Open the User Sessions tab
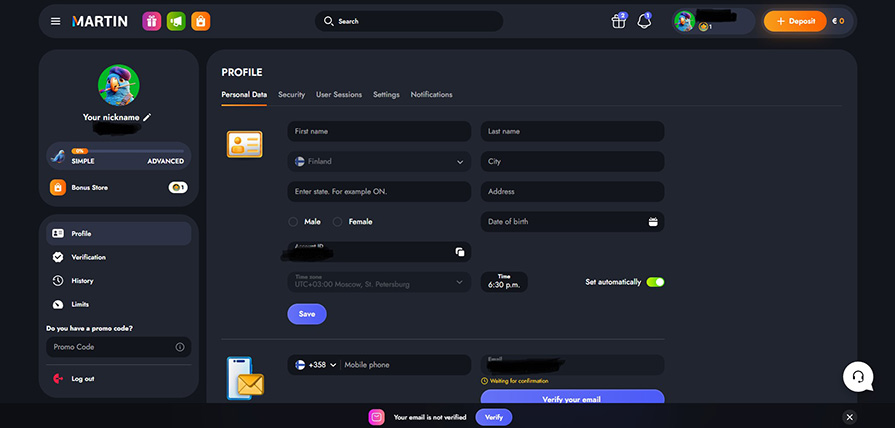895x428 pixels. click(x=338, y=95)
